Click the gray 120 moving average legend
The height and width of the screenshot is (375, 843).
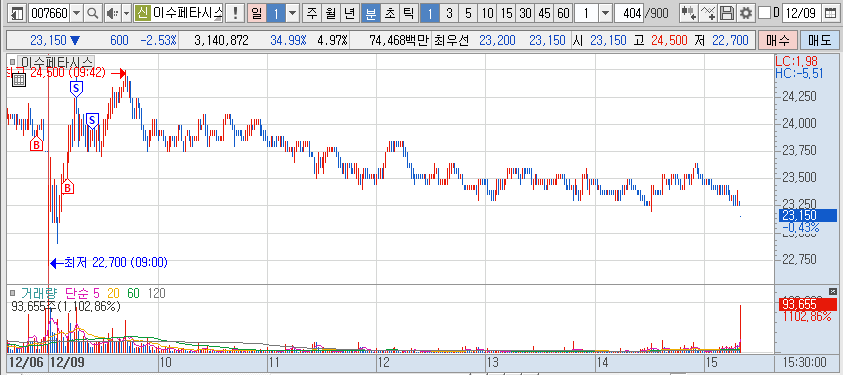(x=156, y=293)
